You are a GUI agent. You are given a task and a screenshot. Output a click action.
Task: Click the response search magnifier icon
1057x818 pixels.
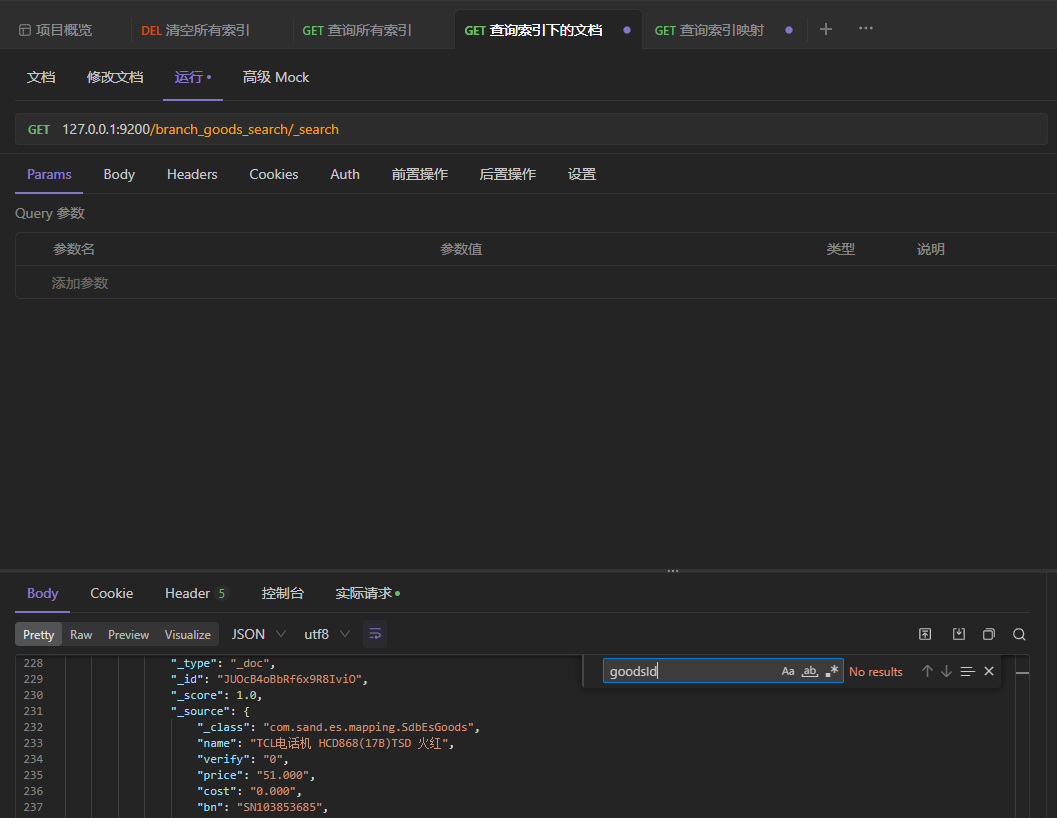pos(1019,634)
